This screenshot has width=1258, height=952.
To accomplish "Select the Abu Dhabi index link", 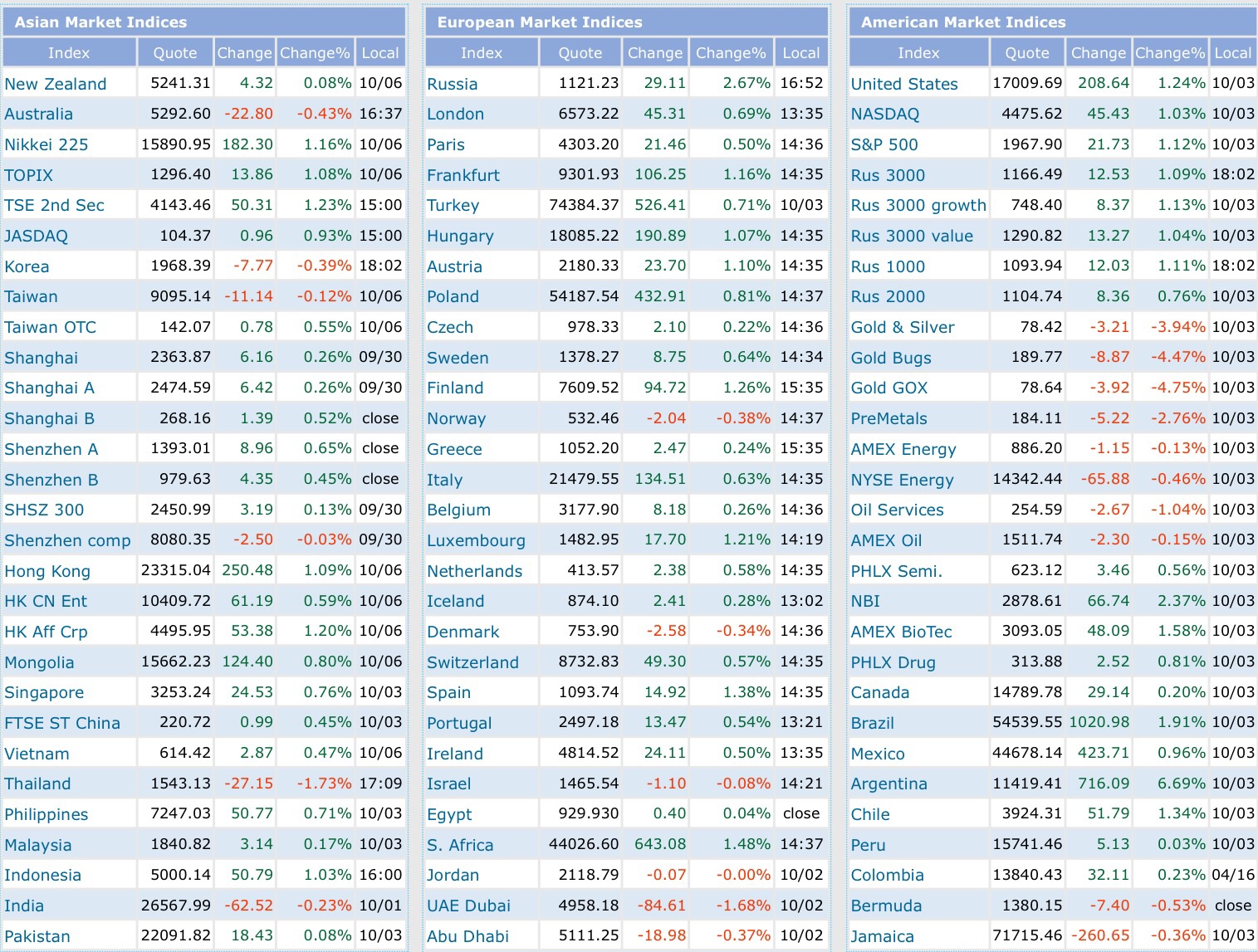I will click(467, 936).
